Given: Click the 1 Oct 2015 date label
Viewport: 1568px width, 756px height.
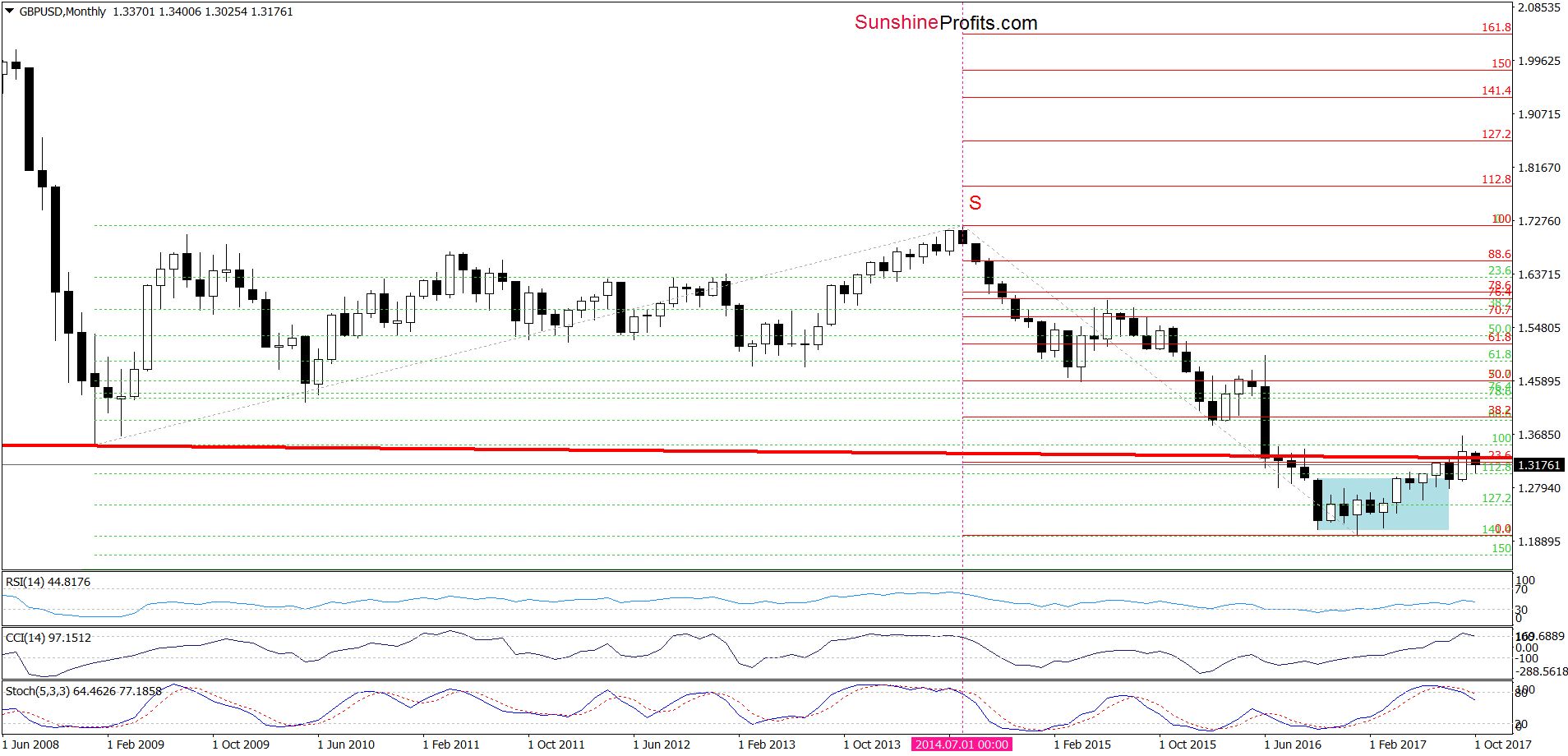Looking at the screenshot, I should tap(1188, 744).
